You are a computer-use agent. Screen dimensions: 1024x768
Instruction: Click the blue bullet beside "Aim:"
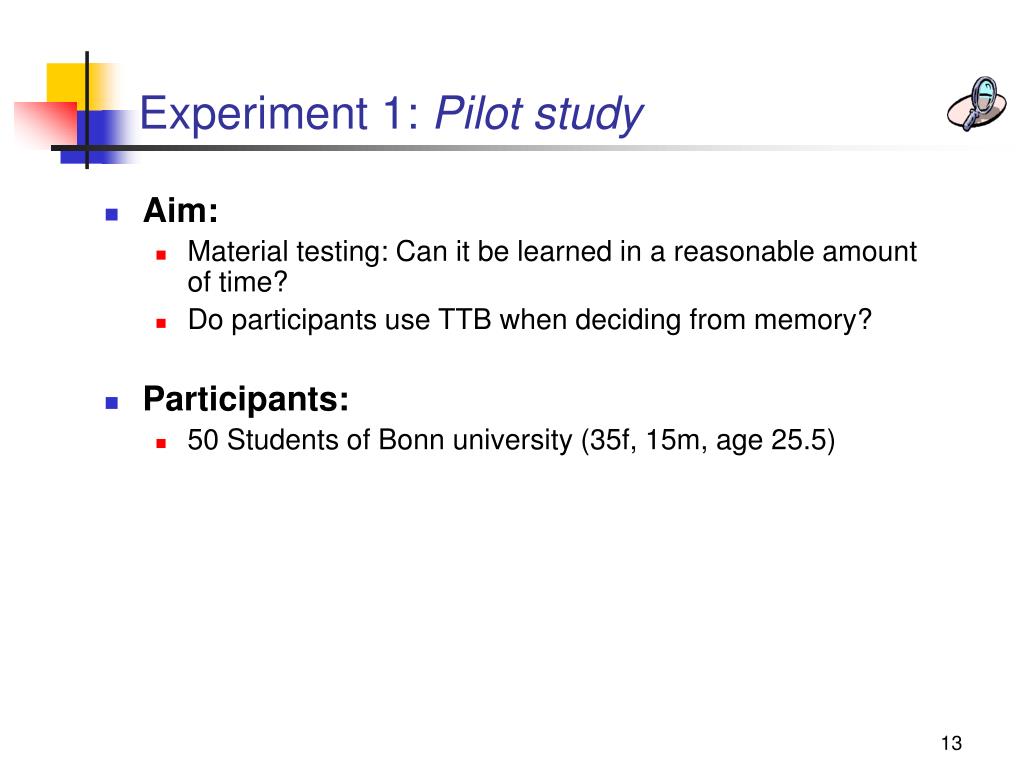112,214
